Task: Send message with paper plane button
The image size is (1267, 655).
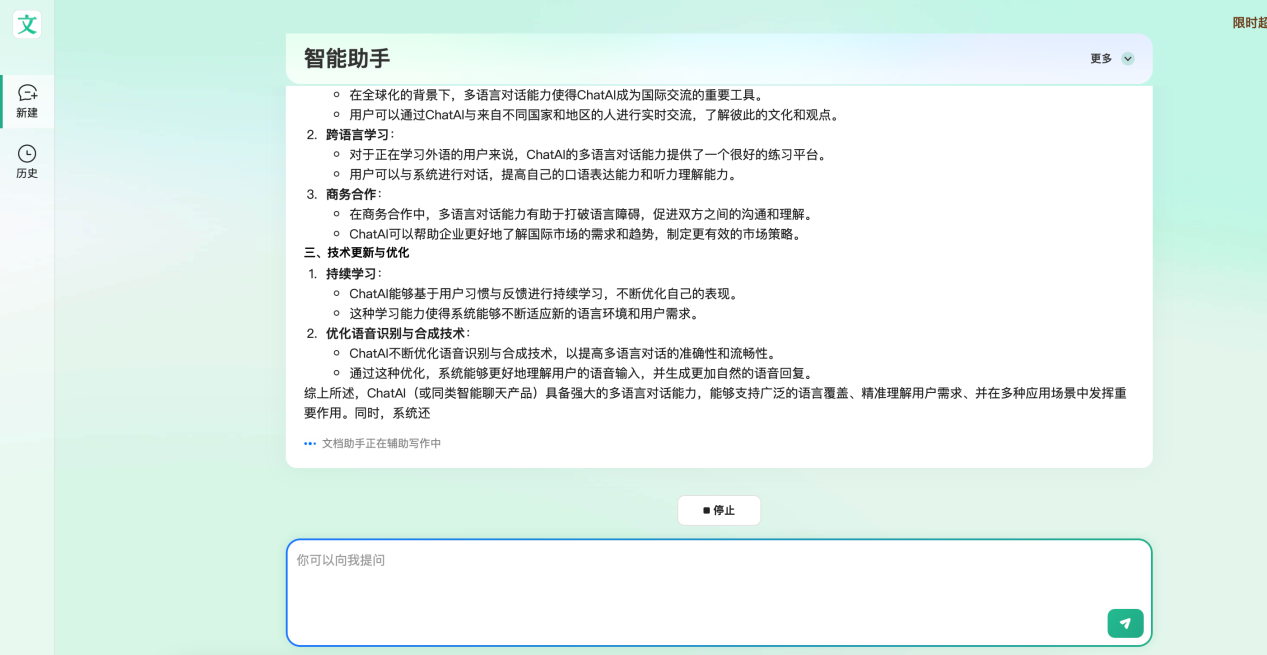Action: (1125, 623)
